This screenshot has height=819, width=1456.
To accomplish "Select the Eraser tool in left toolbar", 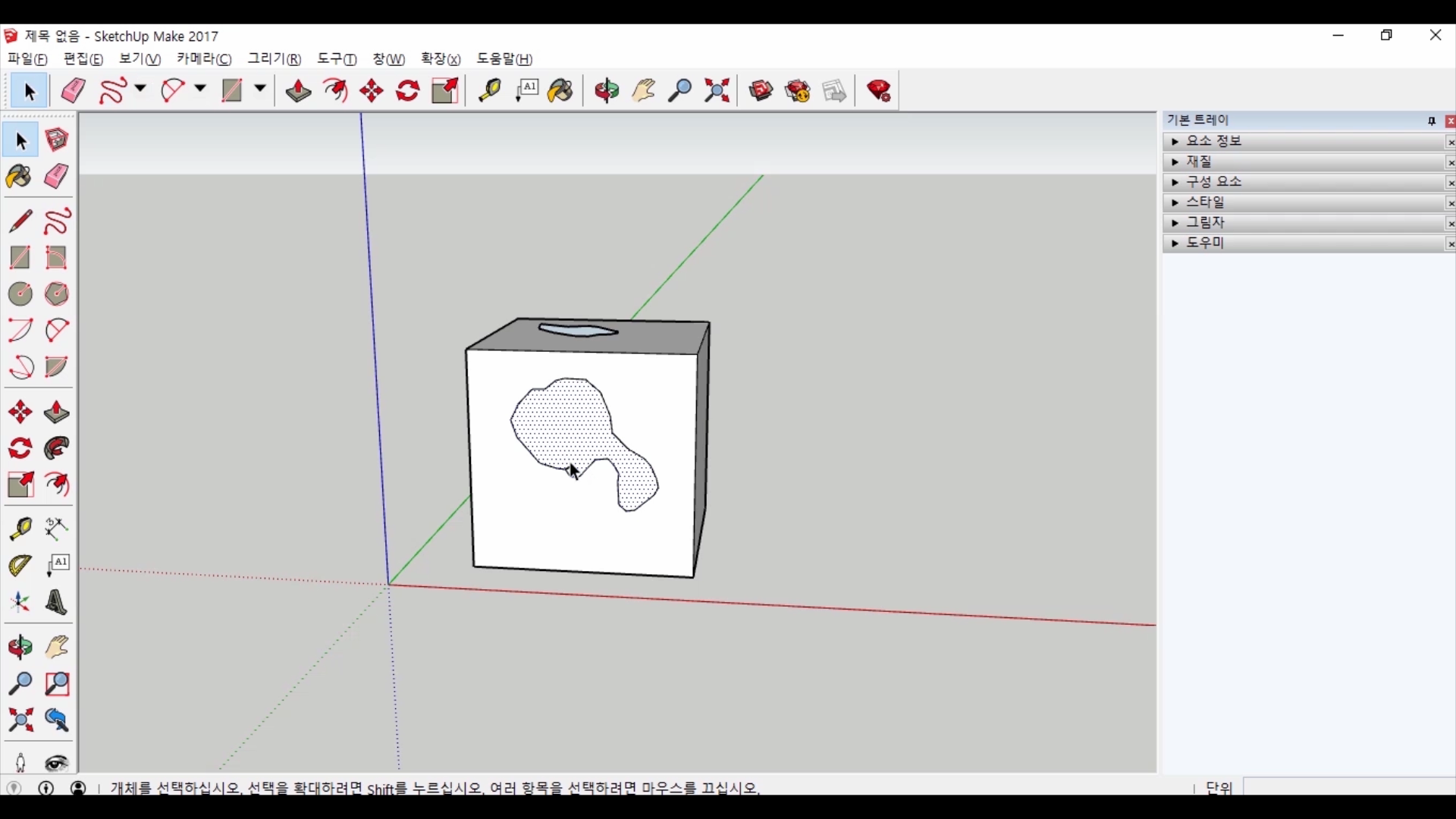I will point(57,177).
